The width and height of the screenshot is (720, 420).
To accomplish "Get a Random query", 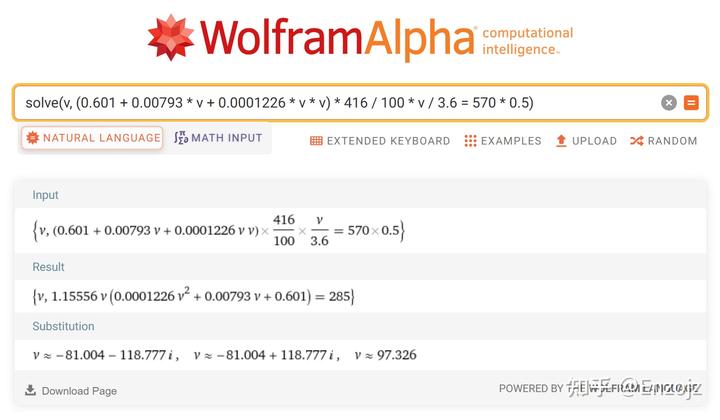I will [664, 141].
